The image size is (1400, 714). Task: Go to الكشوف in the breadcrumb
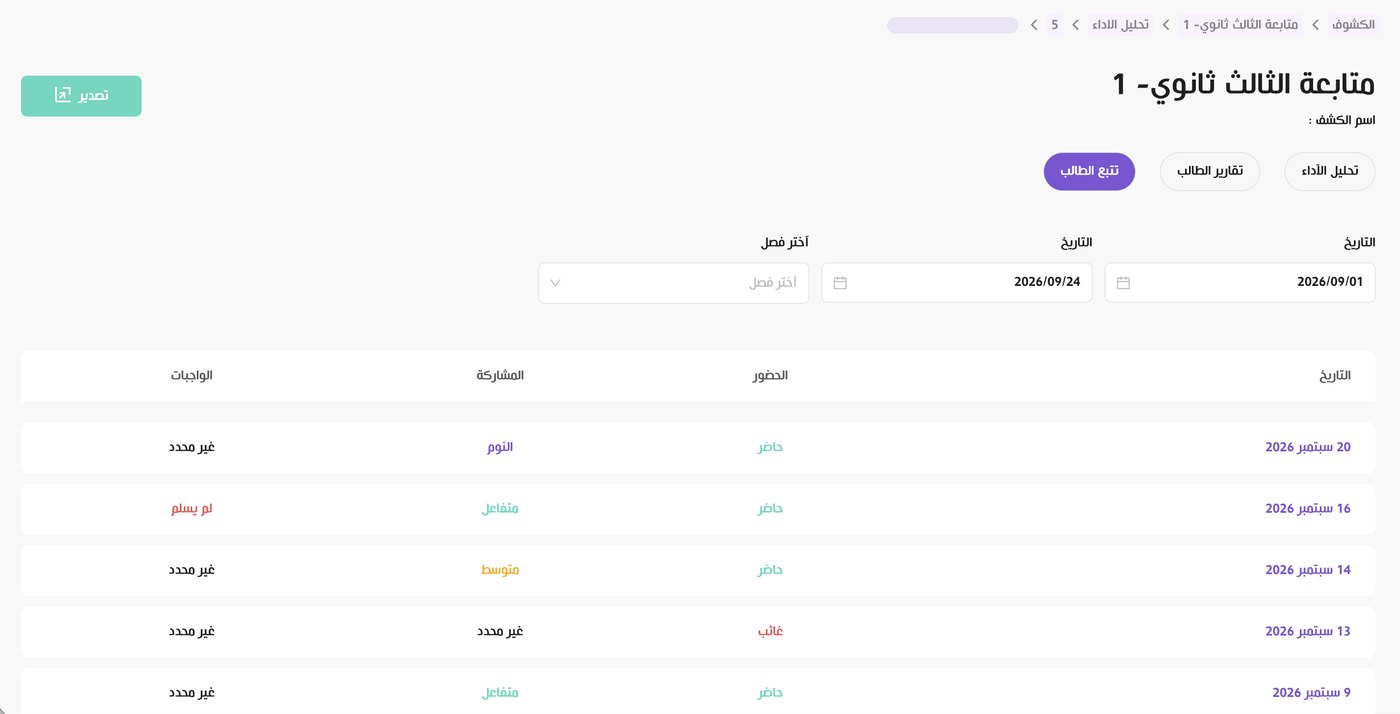point(1353,25)
